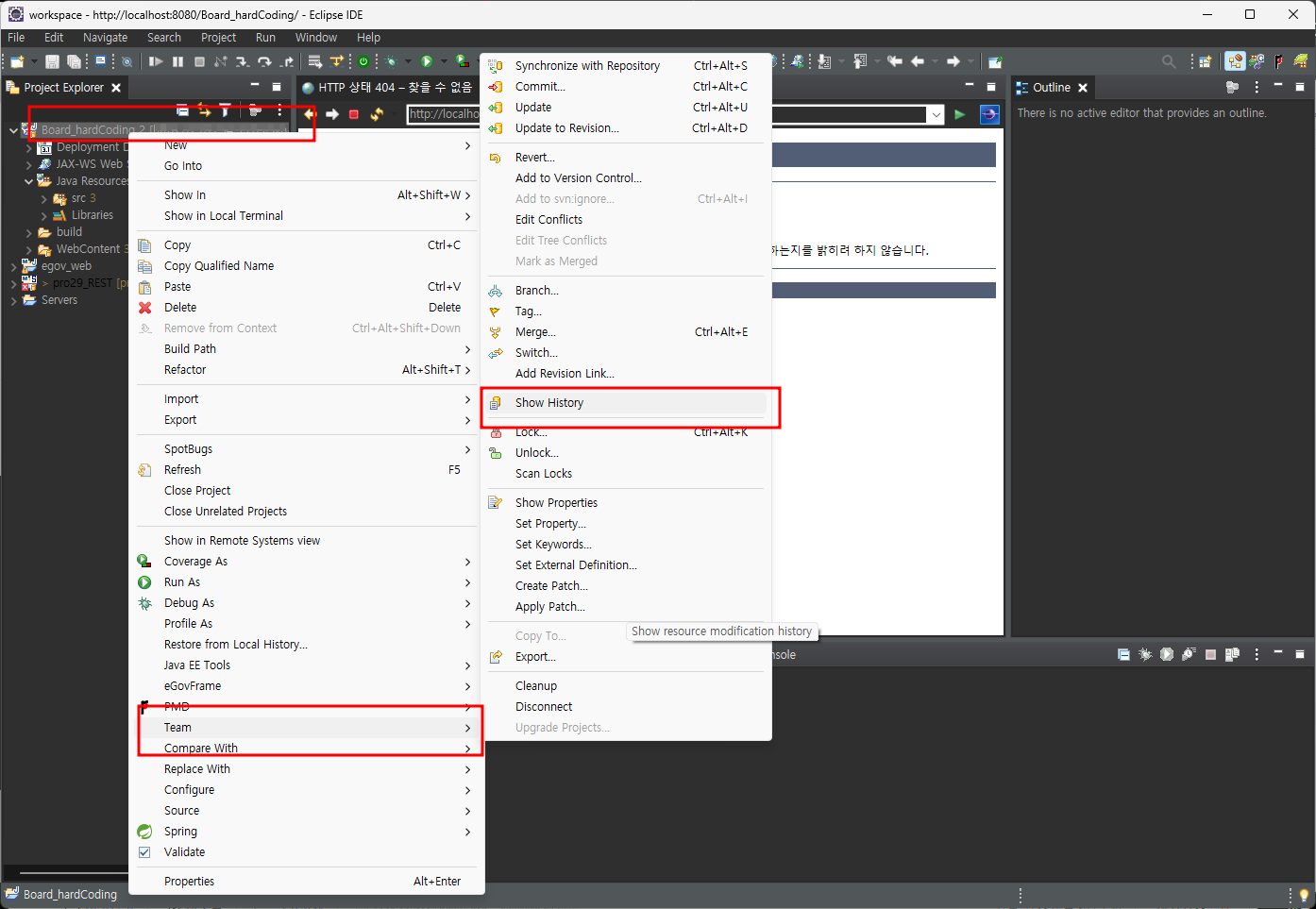Click Eclipse browser globe icon beside URL

coord(989,114)
